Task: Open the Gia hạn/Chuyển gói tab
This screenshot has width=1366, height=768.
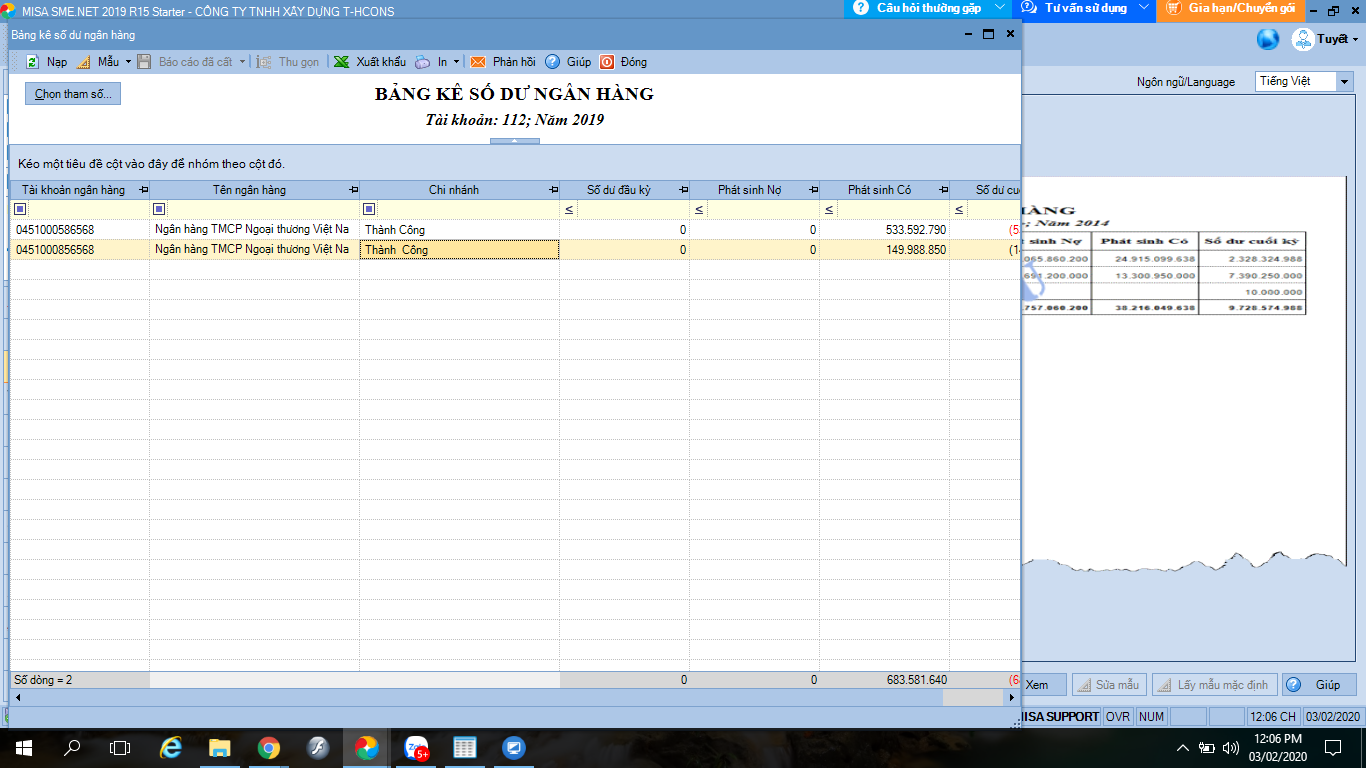Action: point(1240,9)
